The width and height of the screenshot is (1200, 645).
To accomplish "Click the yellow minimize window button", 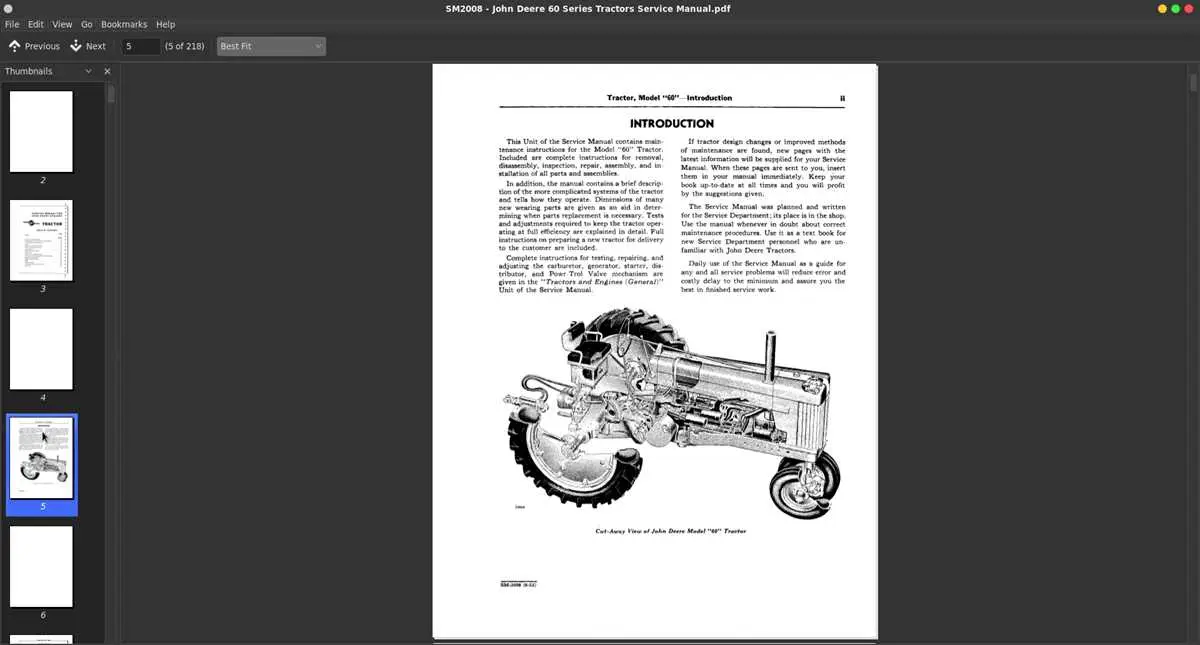I will [x=1162, y=8].
